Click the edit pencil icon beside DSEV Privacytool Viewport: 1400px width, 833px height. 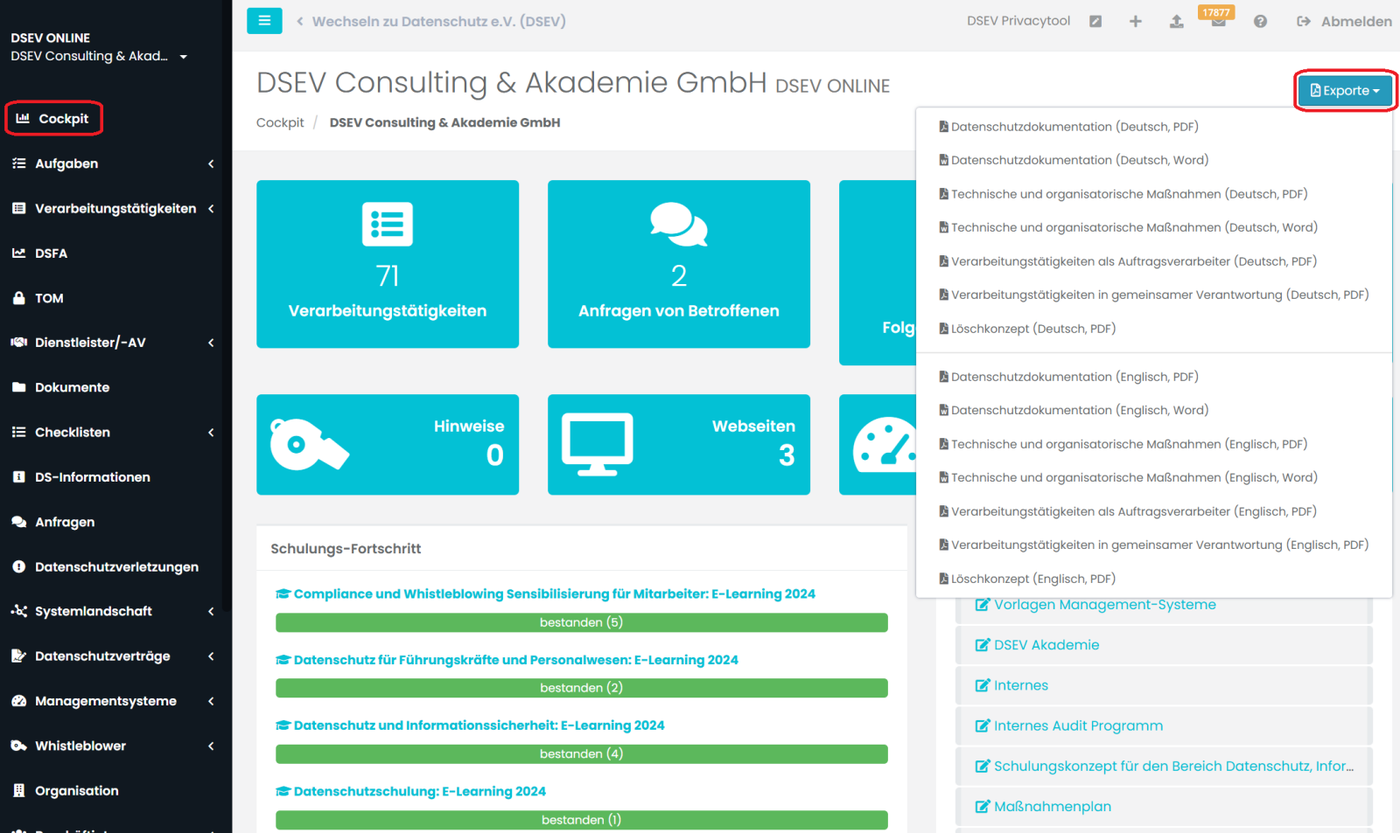1096,21
